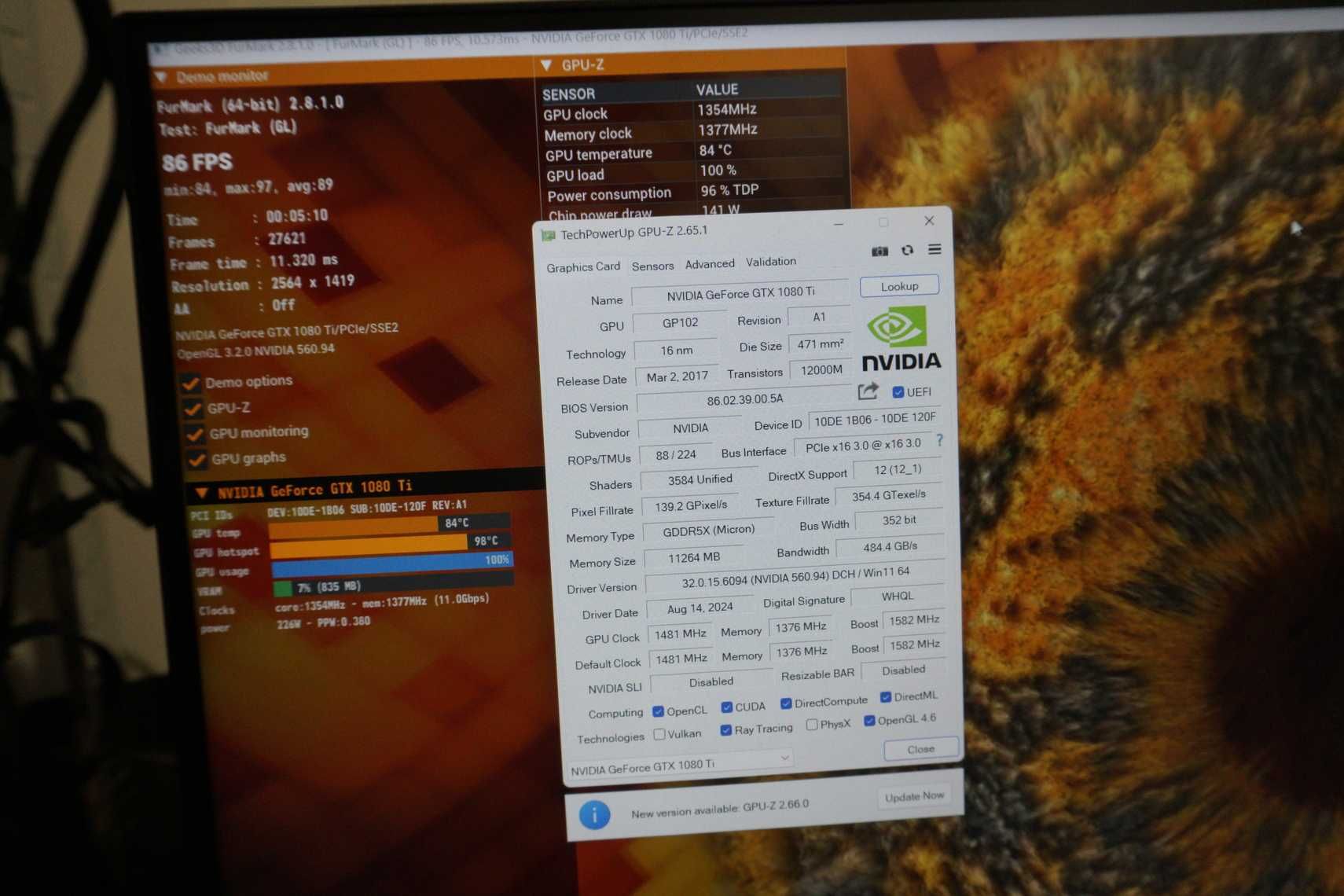Uncheck Demo options in FurMark
1344x896 pixels.
pos(190,384)
